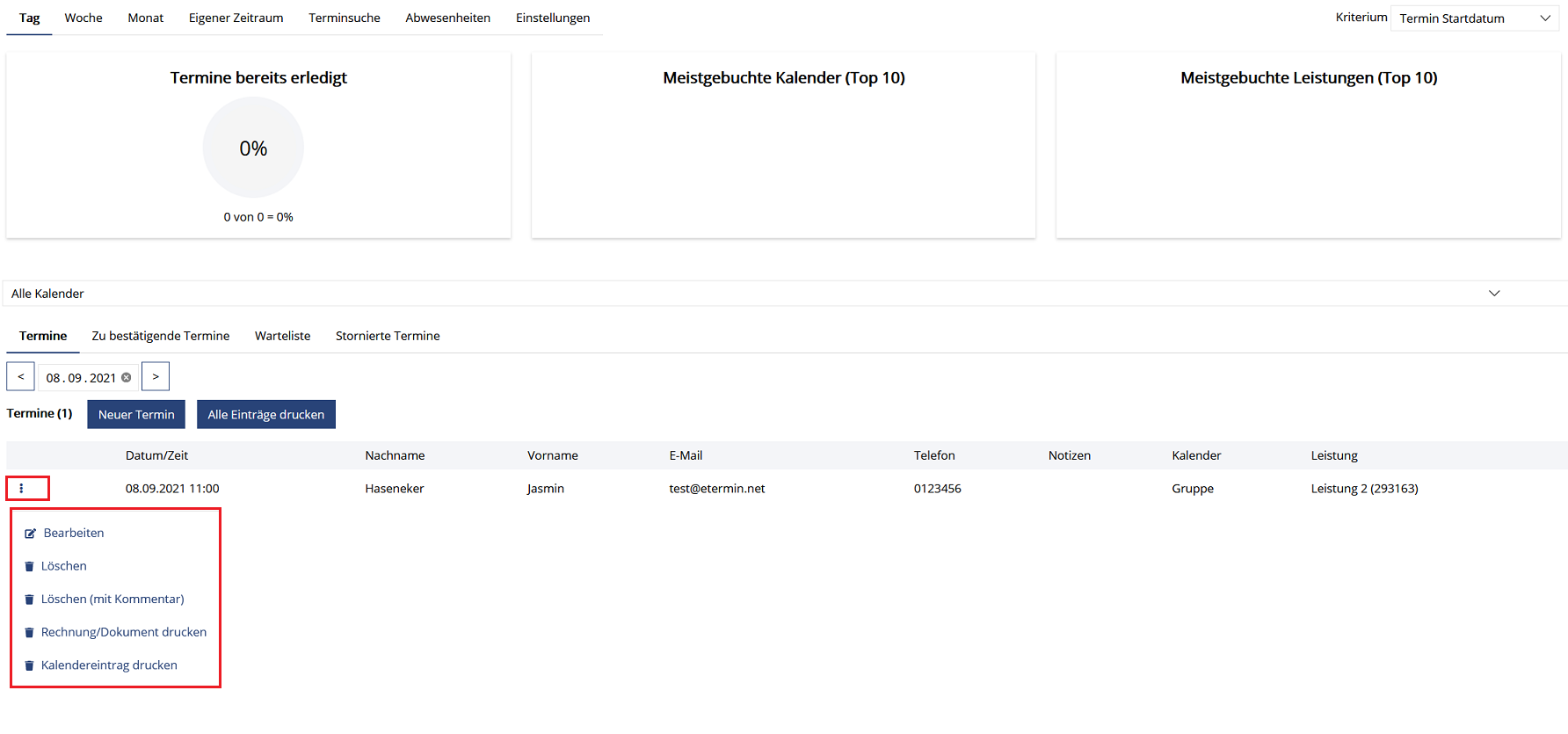The height and width of the screenshot is (734, 1568).
Task: Click the Vorname column header
Action: click(x=553, y=455)
